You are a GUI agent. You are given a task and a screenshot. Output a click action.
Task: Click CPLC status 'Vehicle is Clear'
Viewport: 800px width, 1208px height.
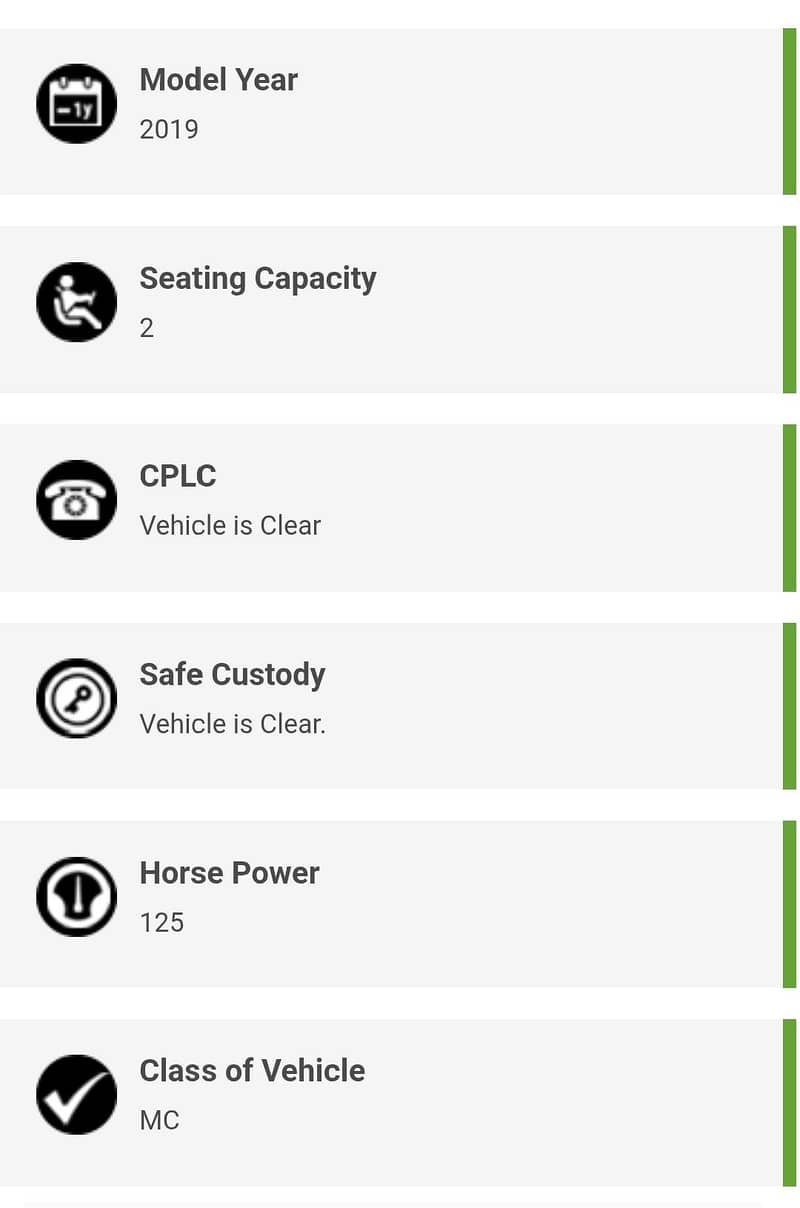coord(230,526)
